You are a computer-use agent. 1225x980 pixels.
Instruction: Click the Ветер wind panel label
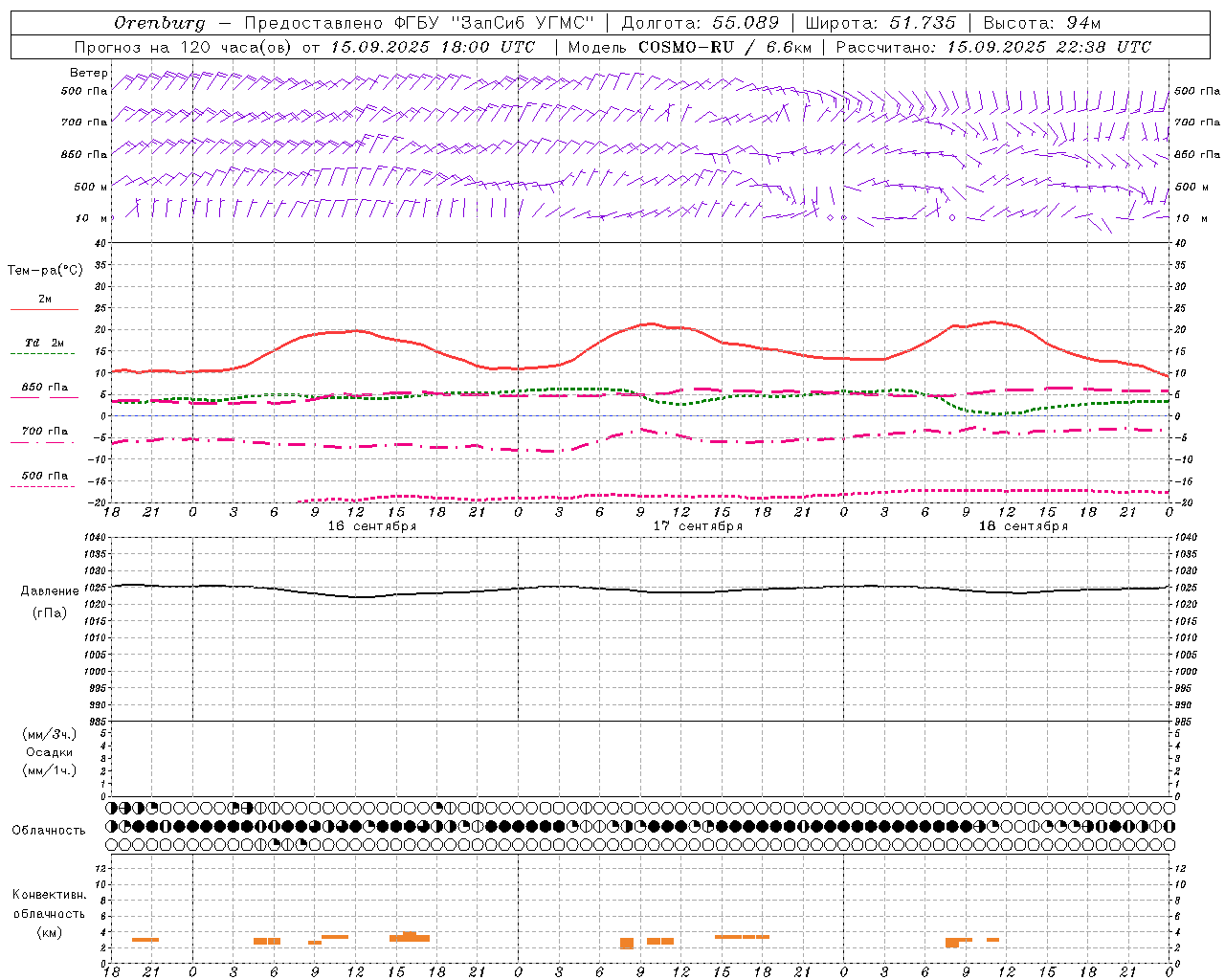pyautogui.click(x=89, y=73)
